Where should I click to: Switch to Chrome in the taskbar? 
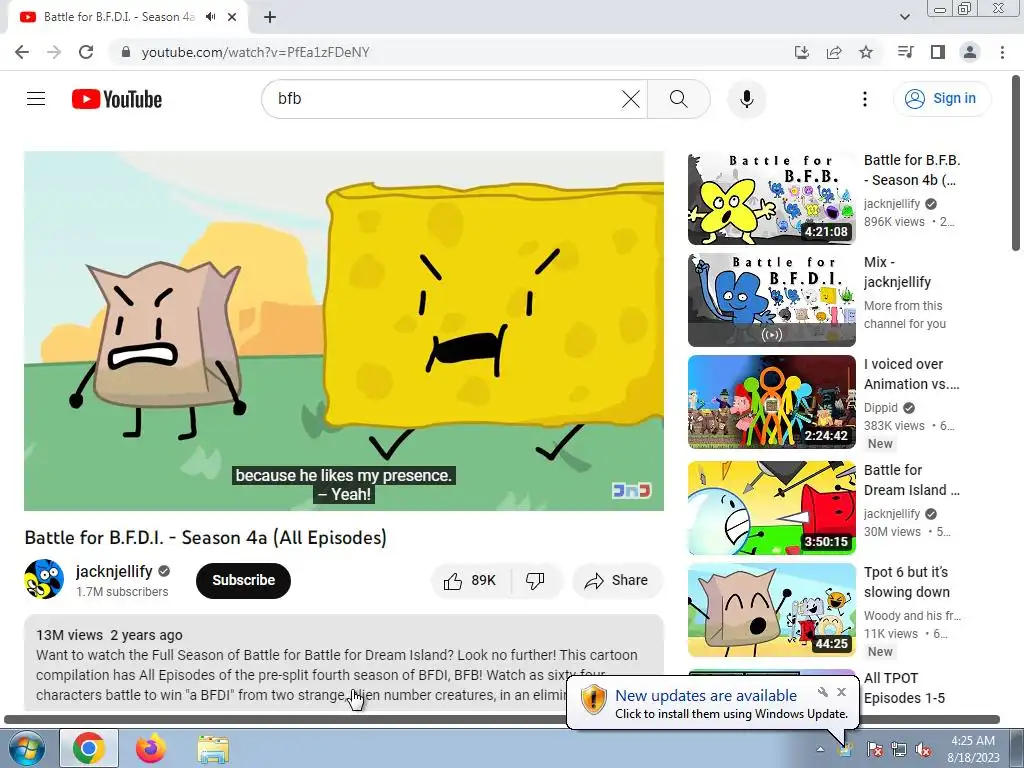point(89,748)
